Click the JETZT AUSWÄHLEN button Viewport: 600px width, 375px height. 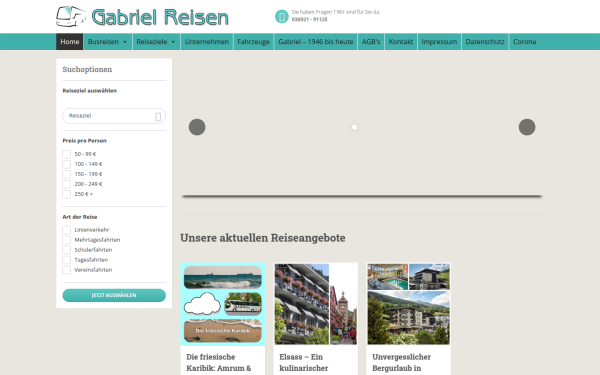[x=114, y=295]
